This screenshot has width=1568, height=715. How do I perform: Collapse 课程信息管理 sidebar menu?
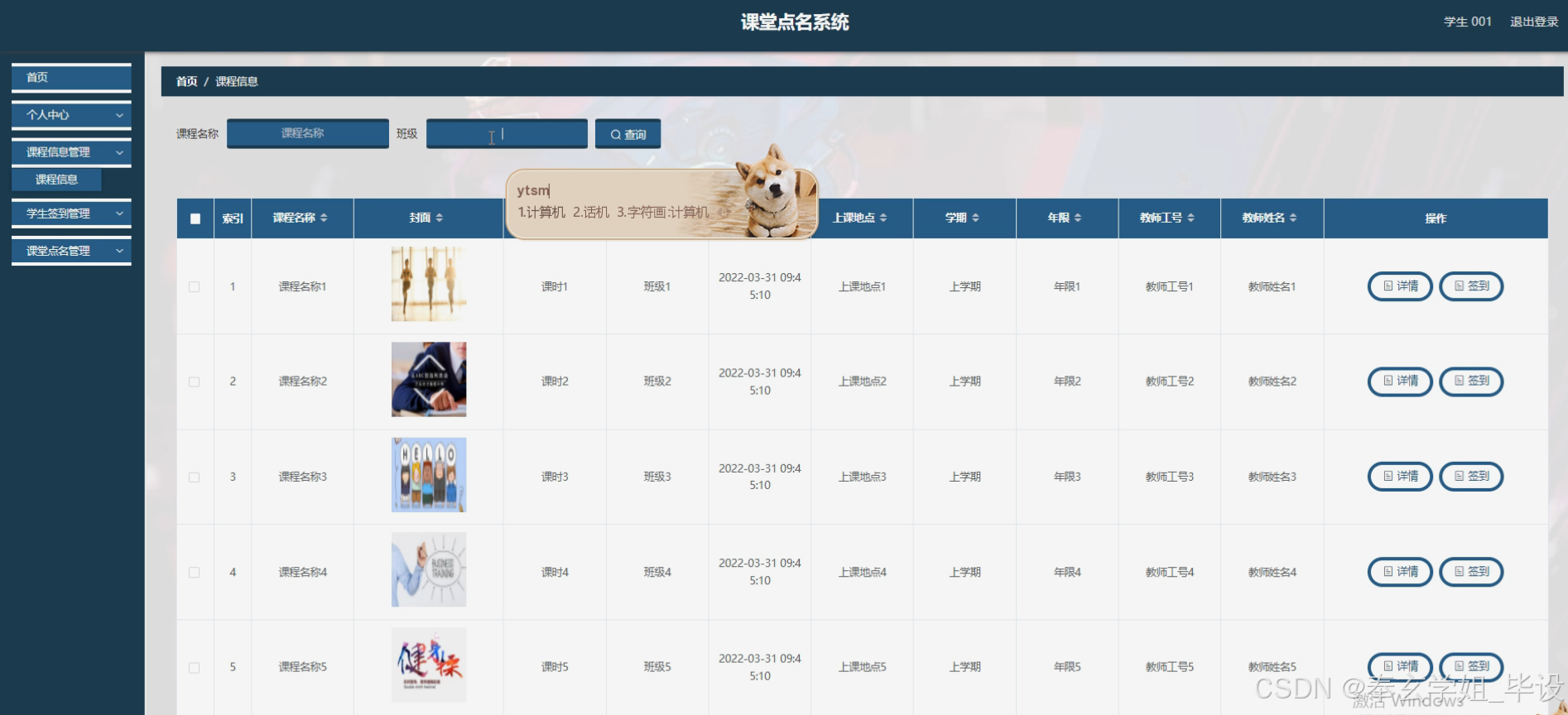(71, 152)
